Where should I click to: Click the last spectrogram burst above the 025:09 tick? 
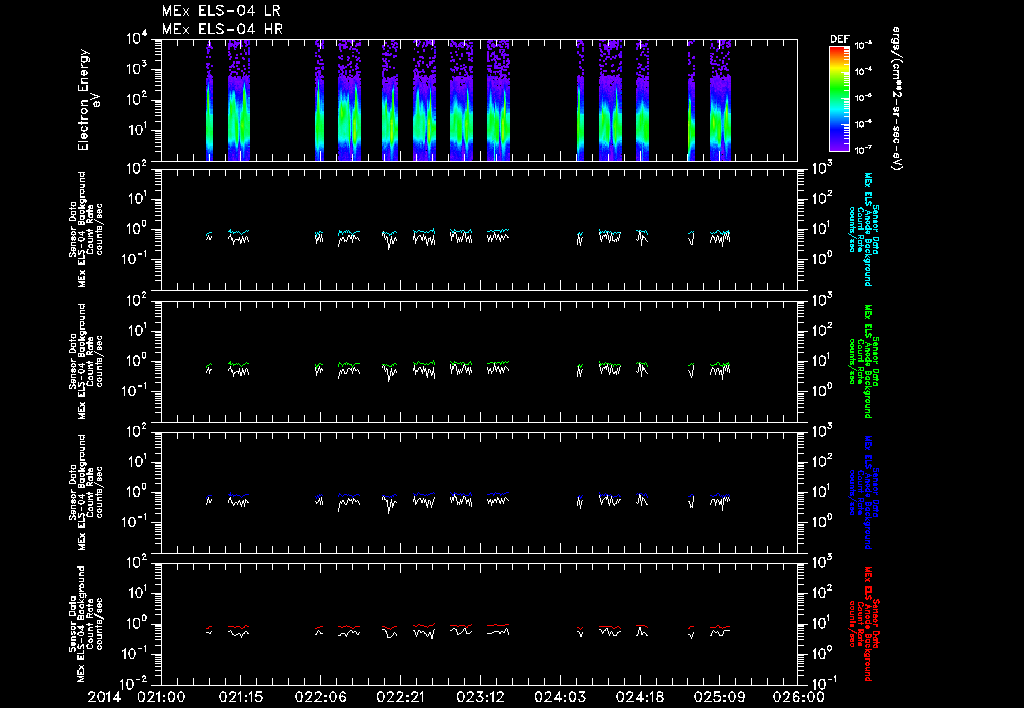pos(720,100)
